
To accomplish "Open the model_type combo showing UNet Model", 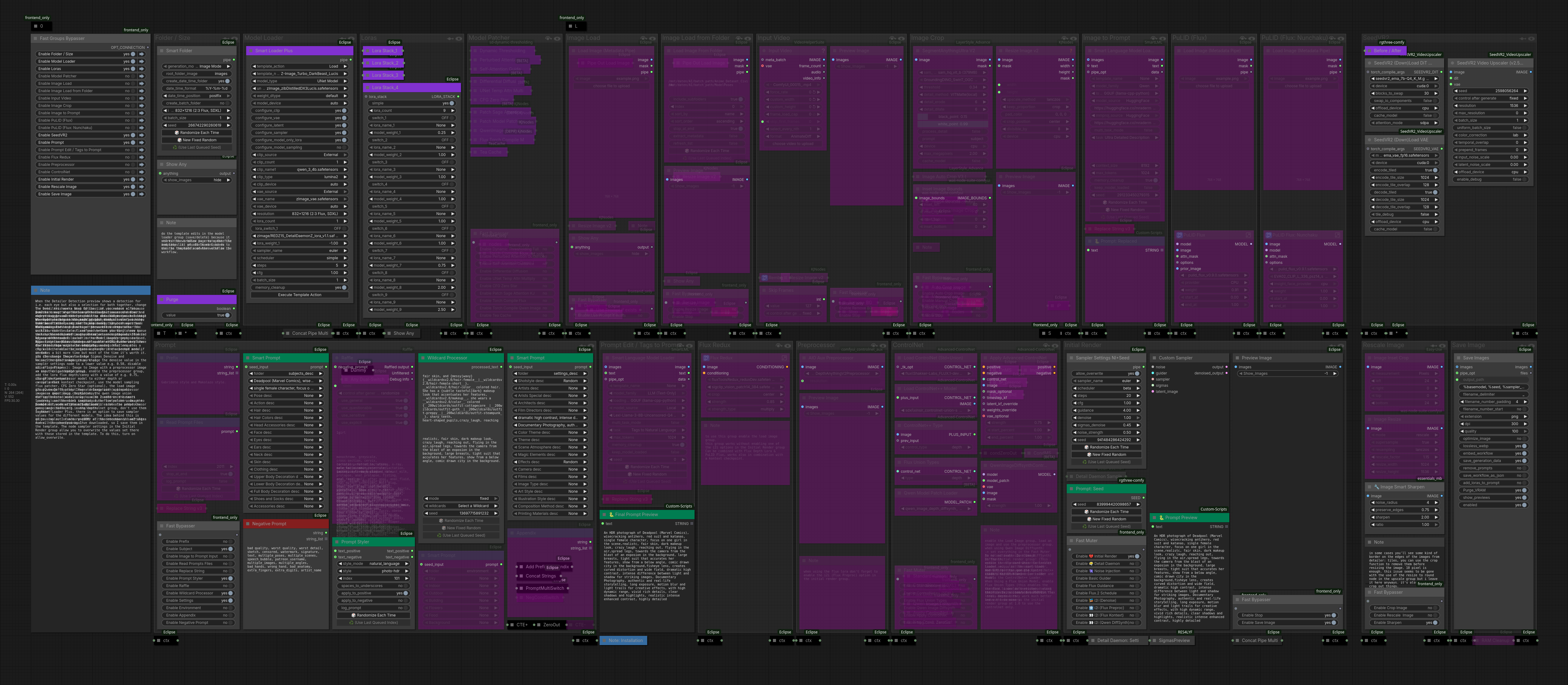I will pyautogui.click(x=300, y=81).
